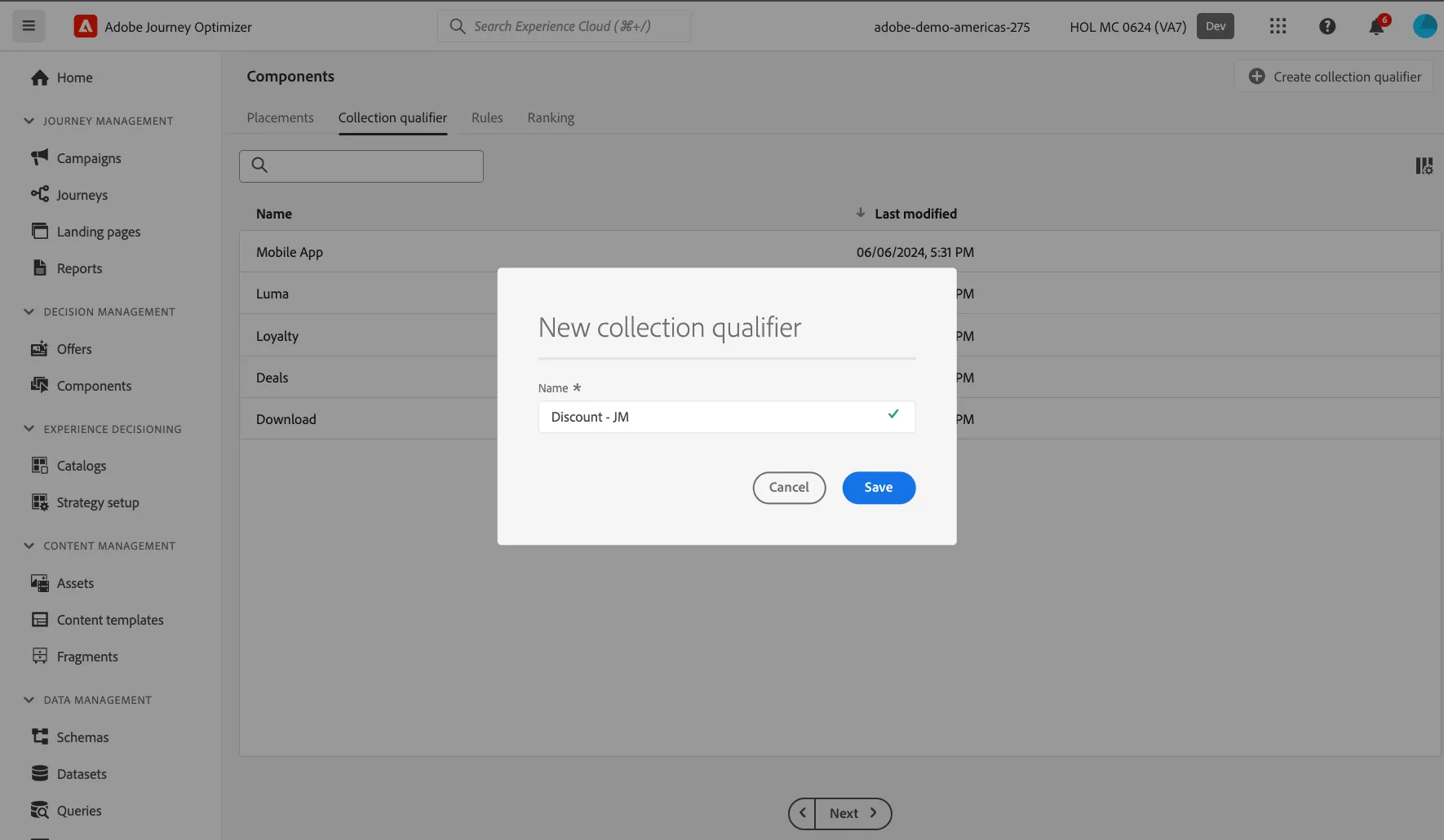The image size is (1444, 840).
Task: Open Datasets in the sidebar
Action: pyautogui.click(x=69, y=774)
